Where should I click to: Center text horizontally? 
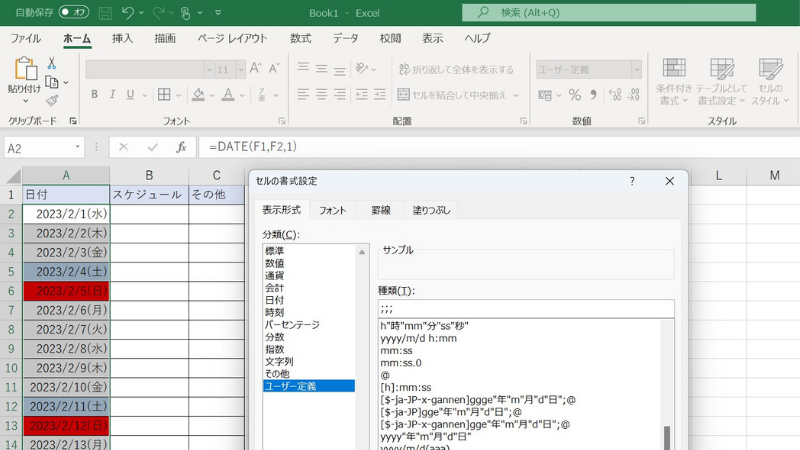pos(321,94)
